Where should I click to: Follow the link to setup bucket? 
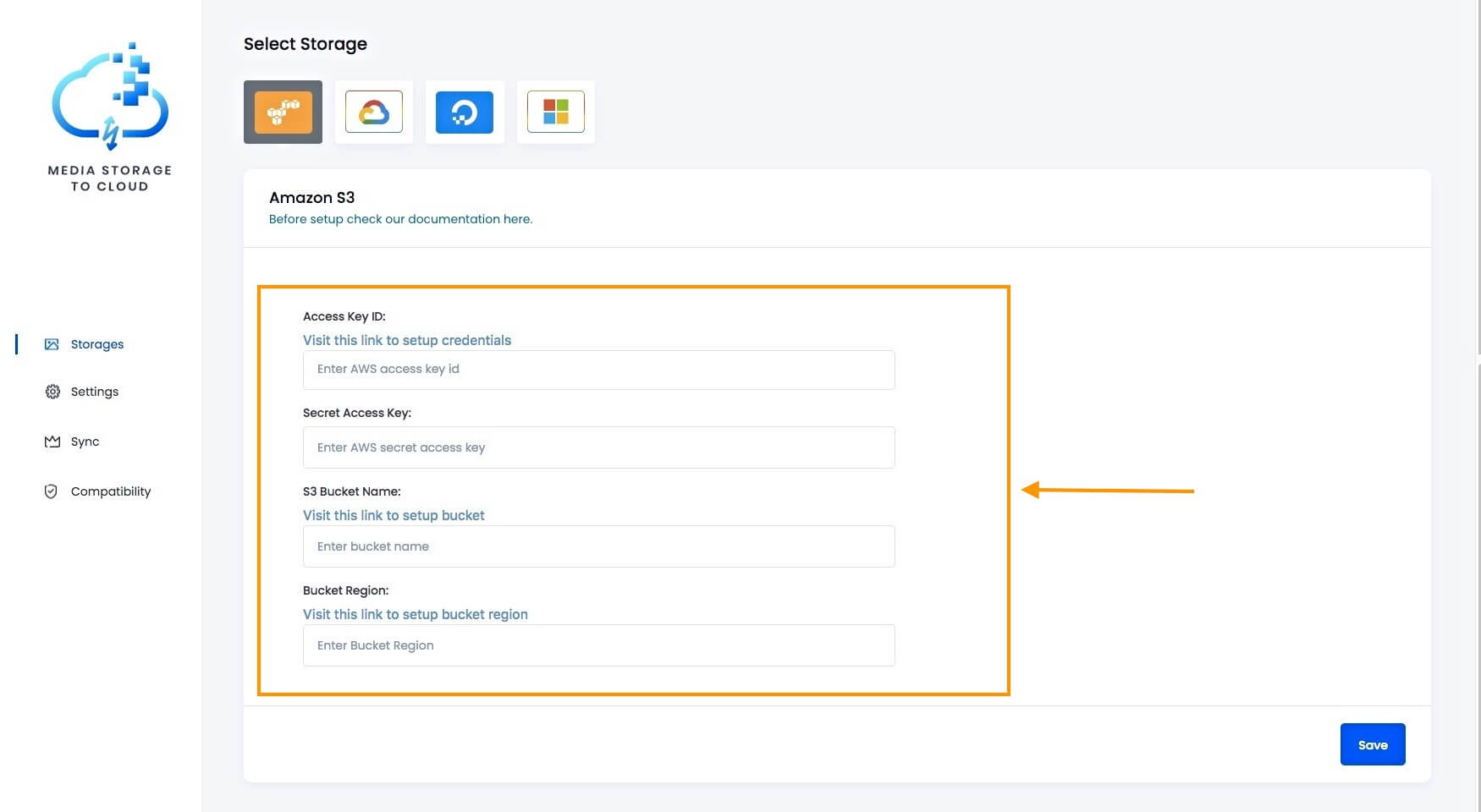pyautogui.click(x=394, y=515)
